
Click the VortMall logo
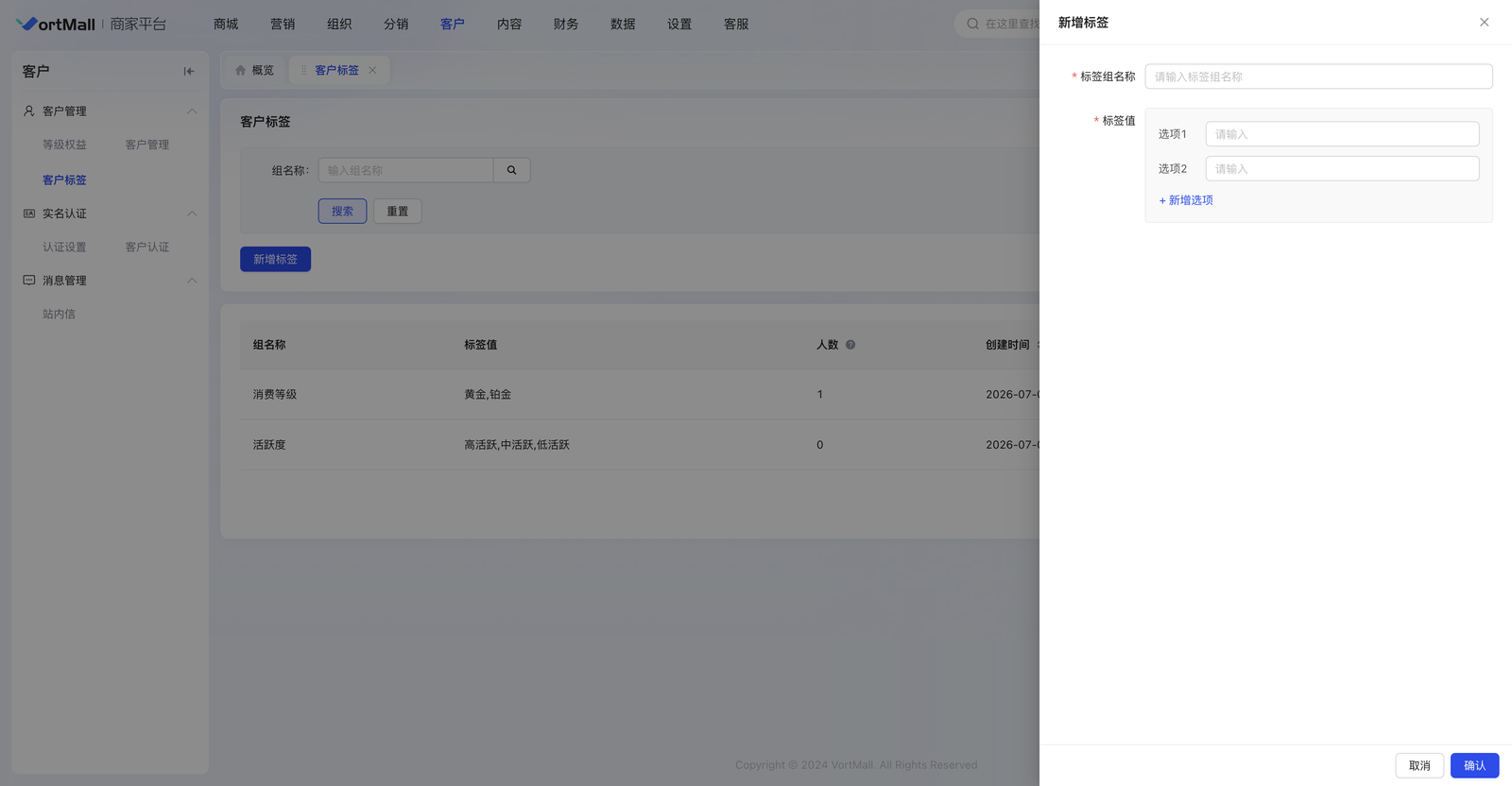[57, 24]
